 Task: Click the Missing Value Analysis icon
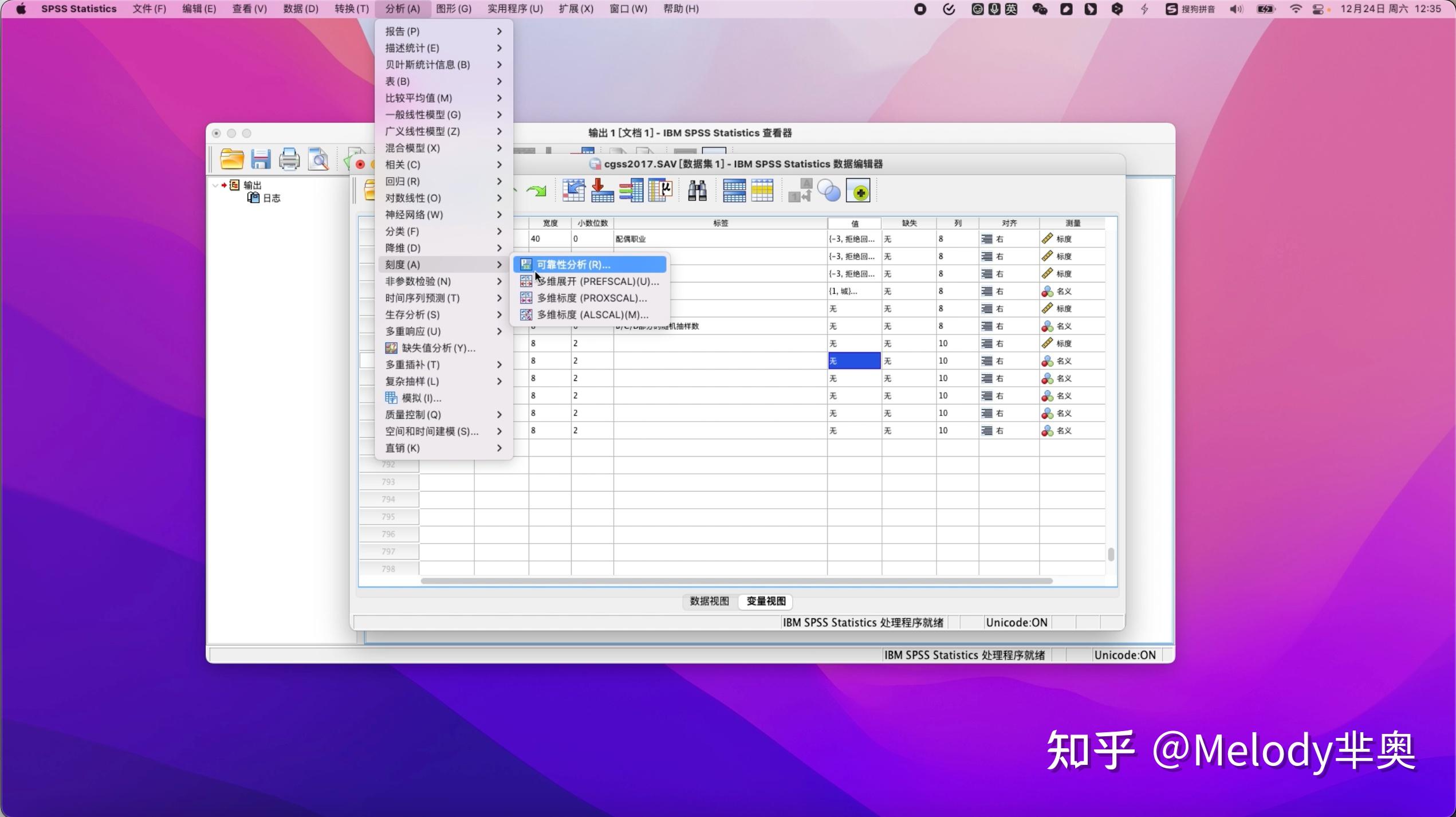pos(391,348)
